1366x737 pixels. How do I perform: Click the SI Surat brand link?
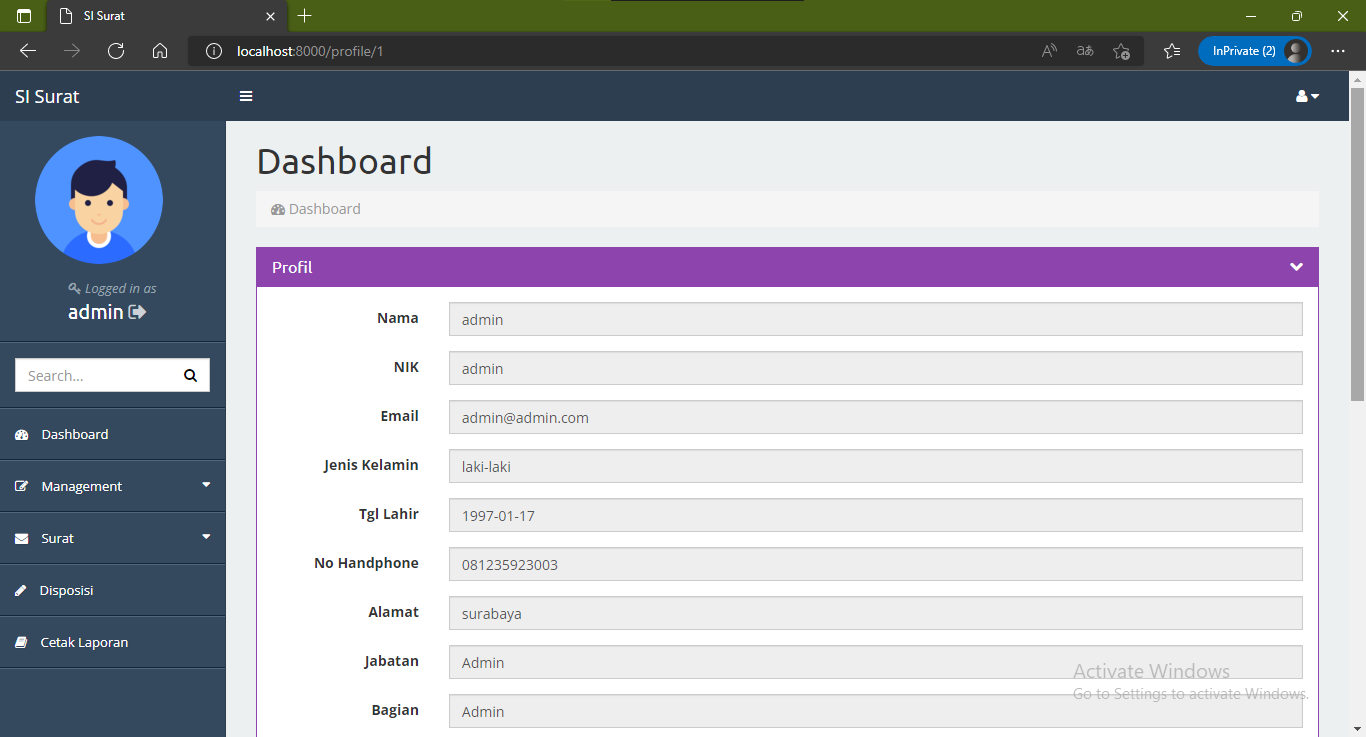46,96
